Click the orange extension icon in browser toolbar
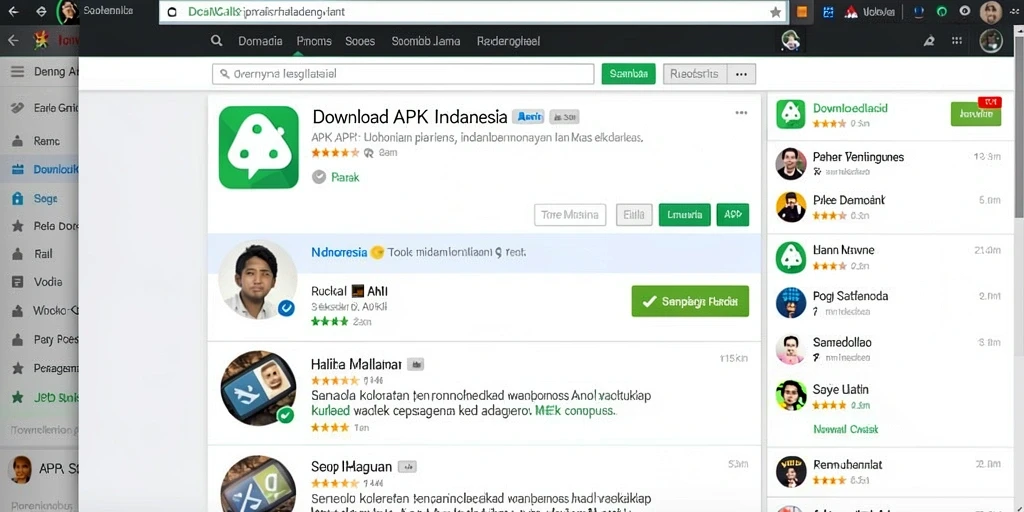Viewport: 1024px width, 512px height. point(802,12)
